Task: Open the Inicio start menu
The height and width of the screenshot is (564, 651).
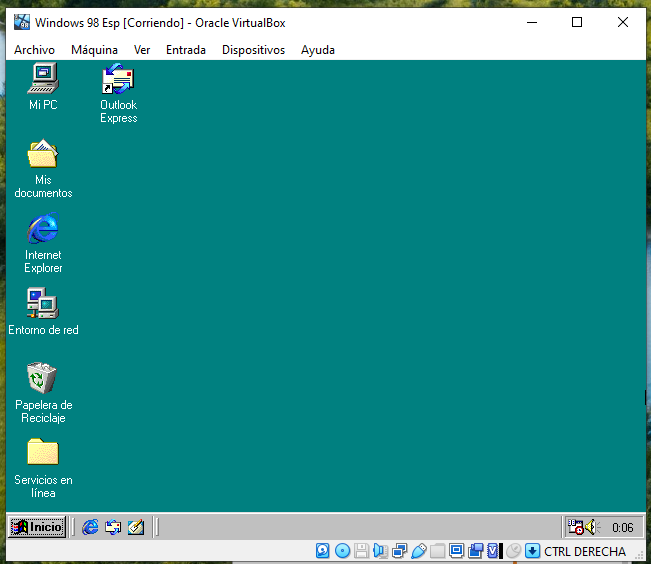Action: pyautogui.click(x=37, y=527)
